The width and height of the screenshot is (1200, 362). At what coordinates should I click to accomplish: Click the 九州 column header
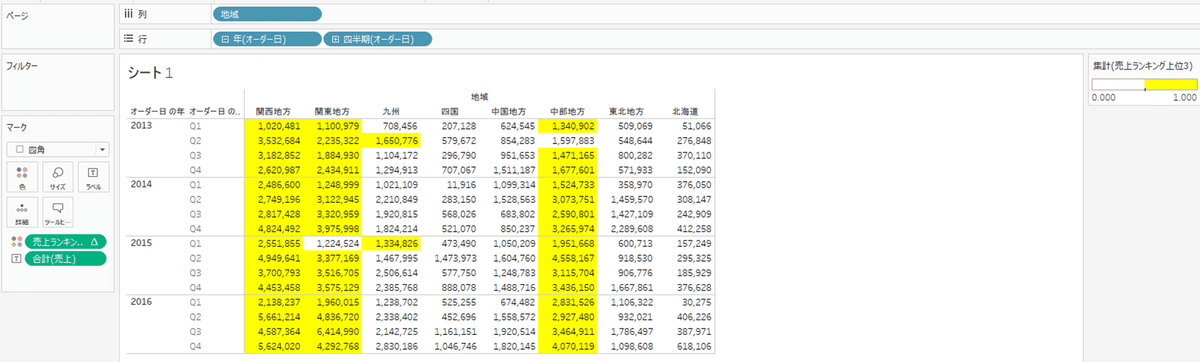(391, 111)
